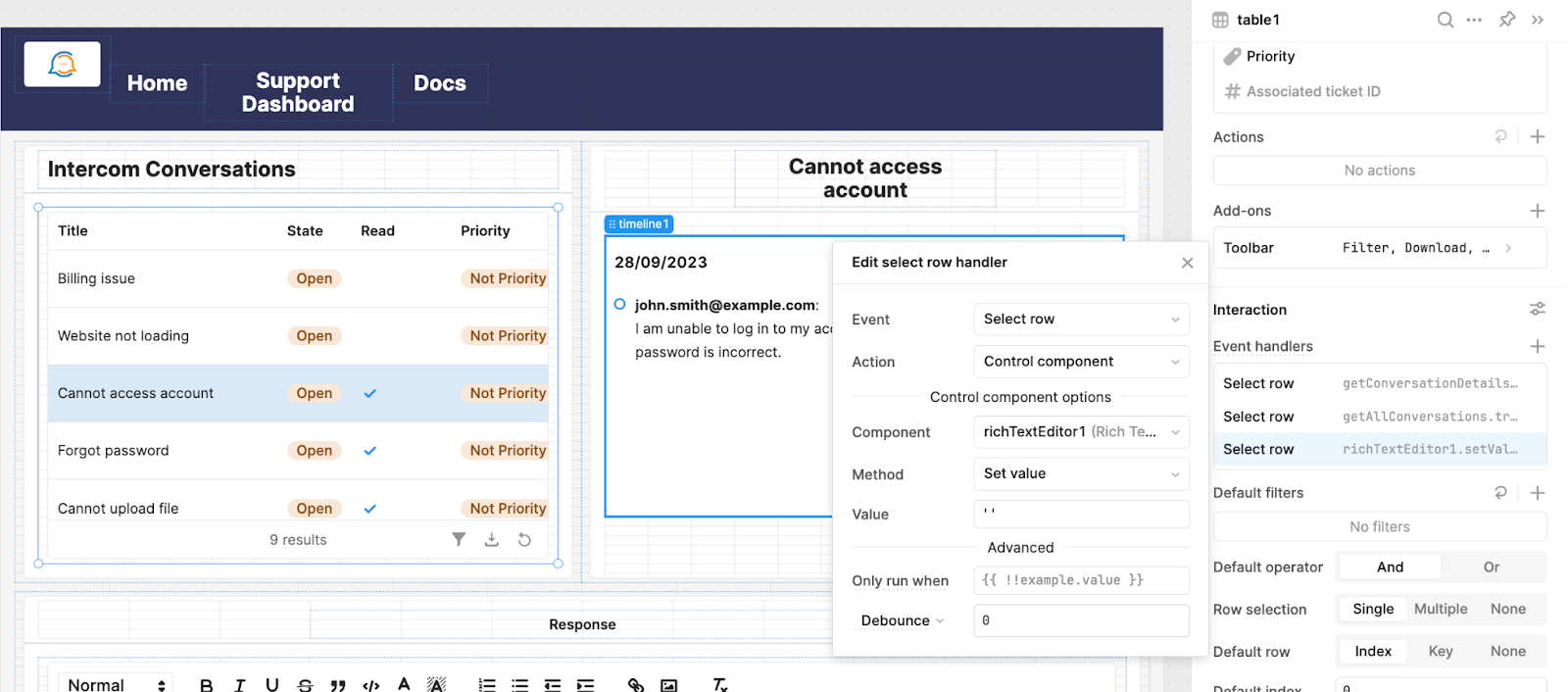
Task: Add a new action with plus icon
Action: [1538, 137]
